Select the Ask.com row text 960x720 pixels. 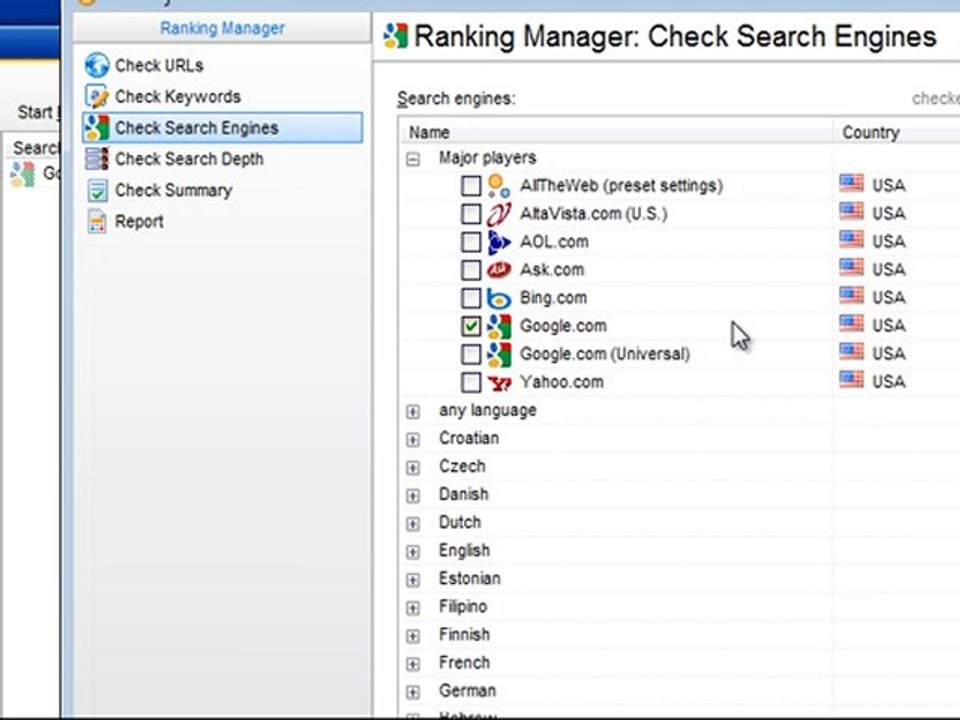click(x=552, y=269)
